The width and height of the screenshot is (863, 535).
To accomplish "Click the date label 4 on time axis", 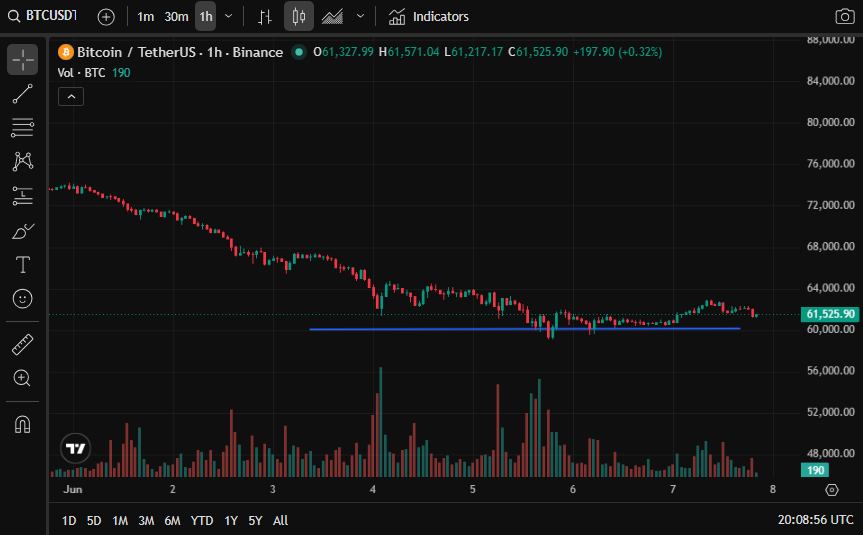I will click(373, 489).
